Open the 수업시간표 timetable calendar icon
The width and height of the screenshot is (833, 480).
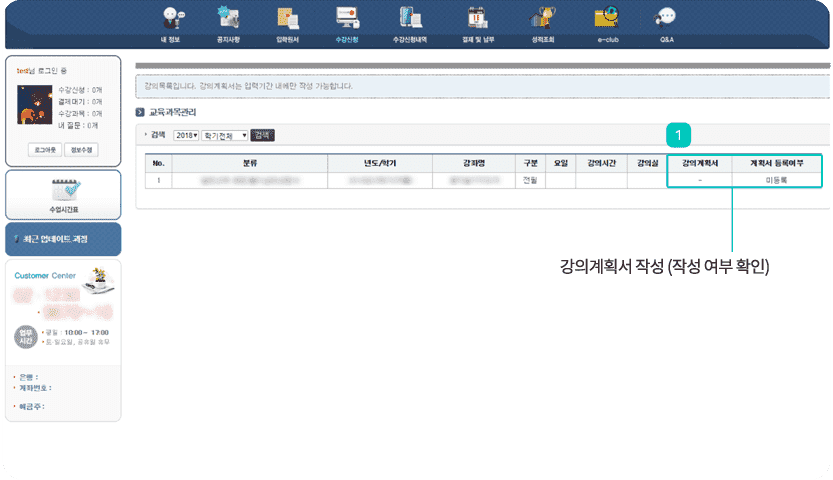(x=63, y=190)
